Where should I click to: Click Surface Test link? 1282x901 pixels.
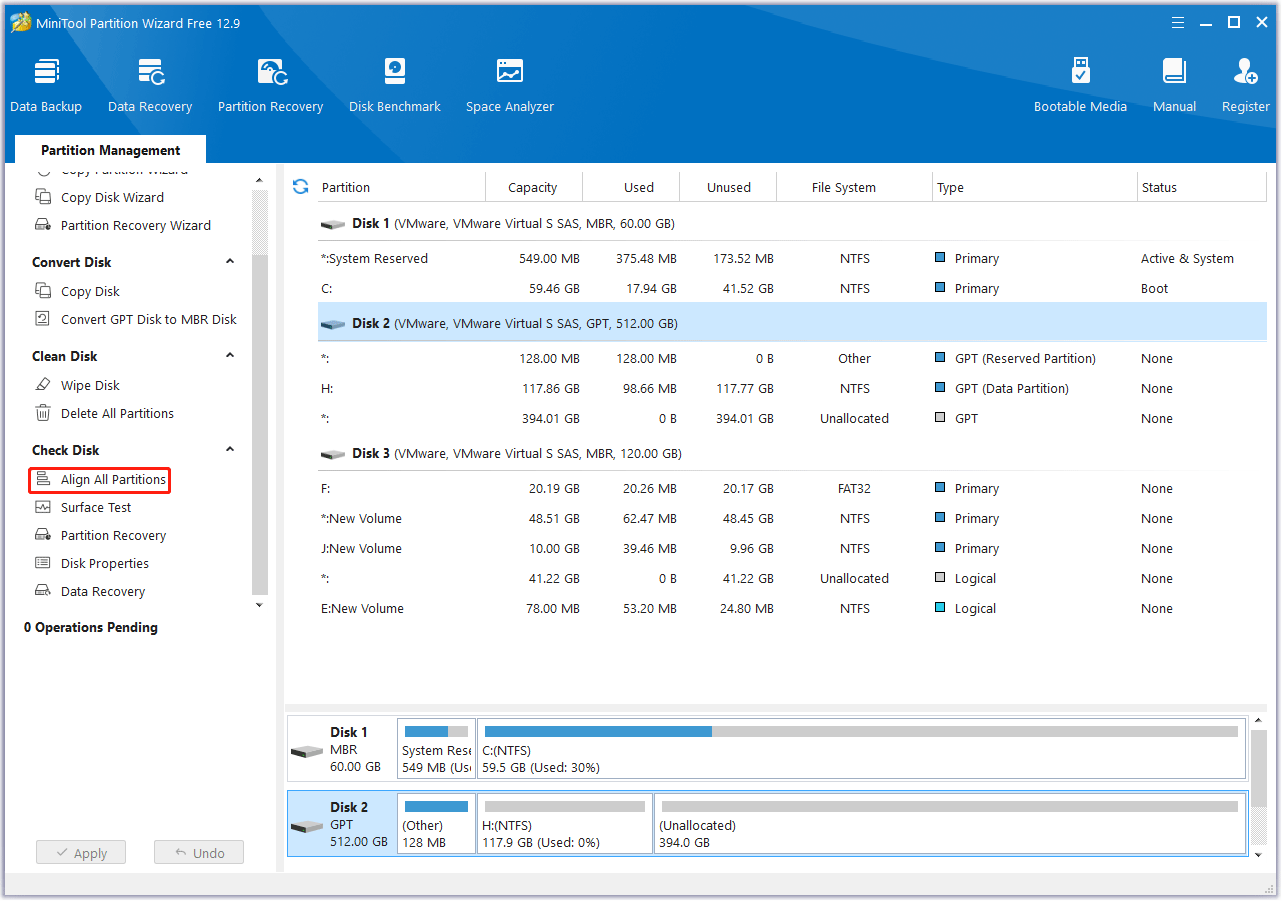pos(96,507)
